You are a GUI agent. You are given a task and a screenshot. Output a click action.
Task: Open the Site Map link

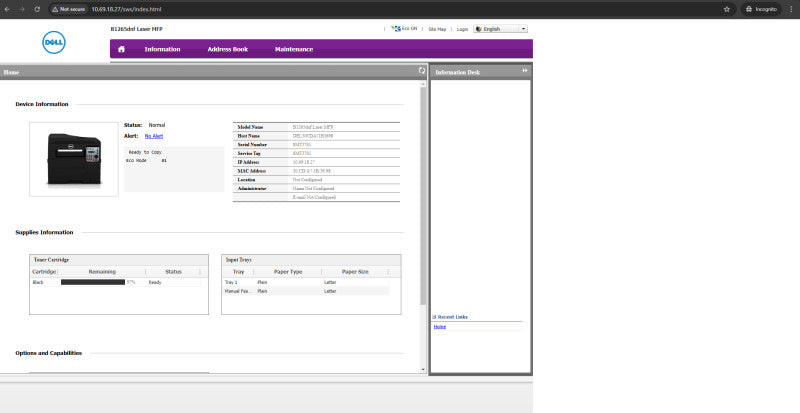click(437, 30)
